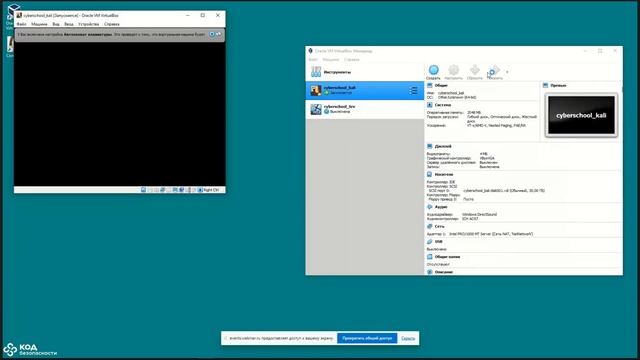Click the Дисплей section title link
The height and width of the screenshot is (360, 640).
(443, 146)
